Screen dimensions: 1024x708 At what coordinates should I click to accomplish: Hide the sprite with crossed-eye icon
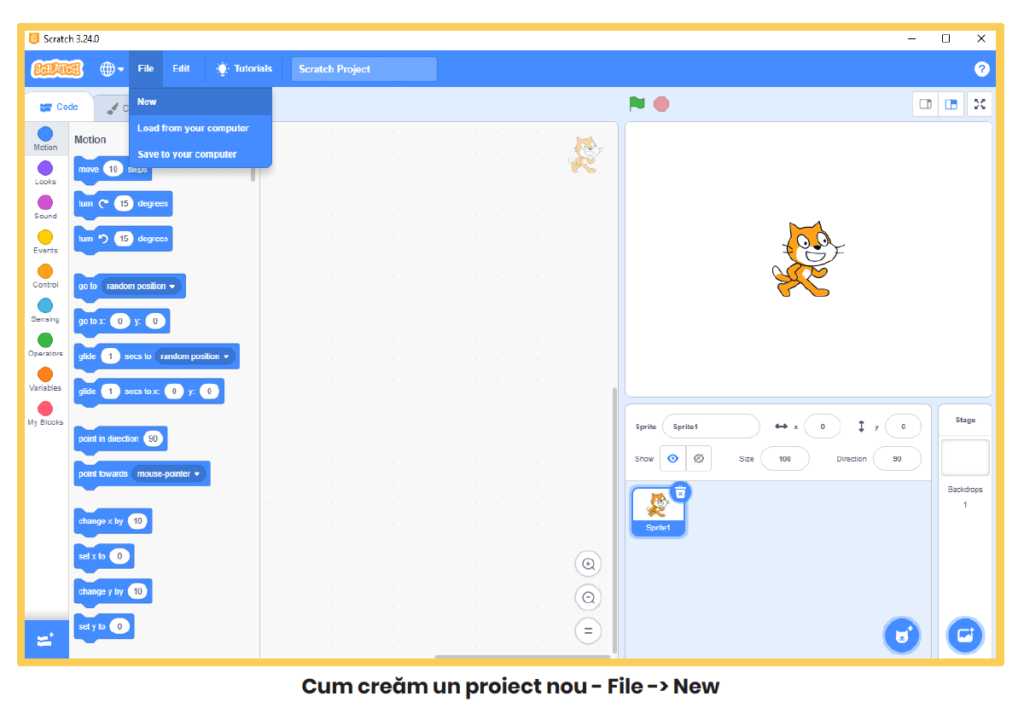tap(699, 459)
